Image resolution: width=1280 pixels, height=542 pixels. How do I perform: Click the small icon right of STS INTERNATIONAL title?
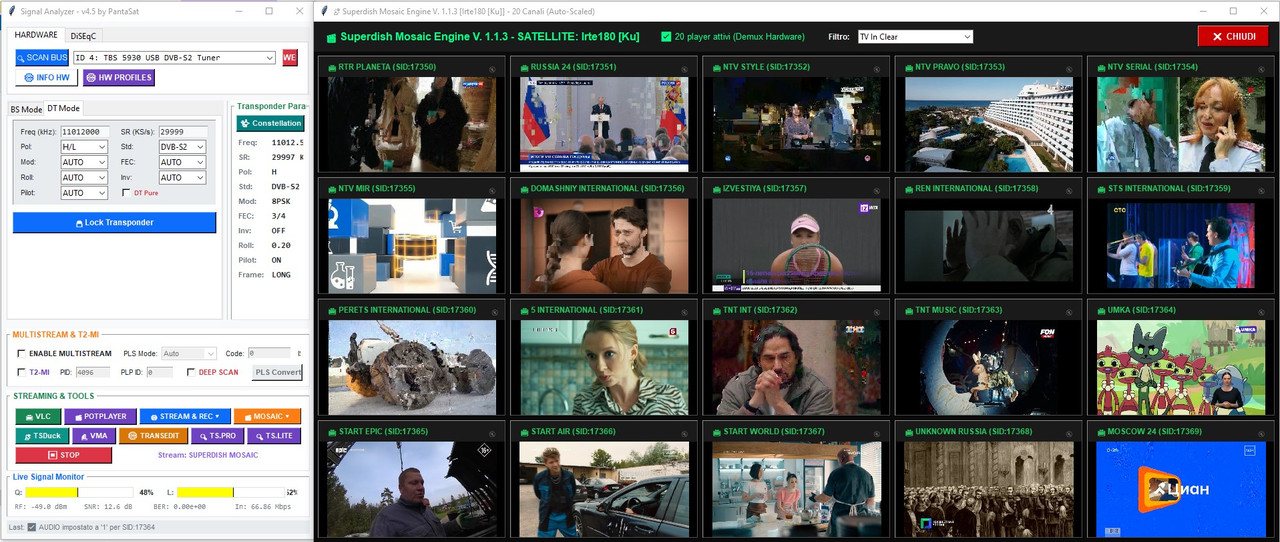pyautogui.click(x=1259, y=190)
